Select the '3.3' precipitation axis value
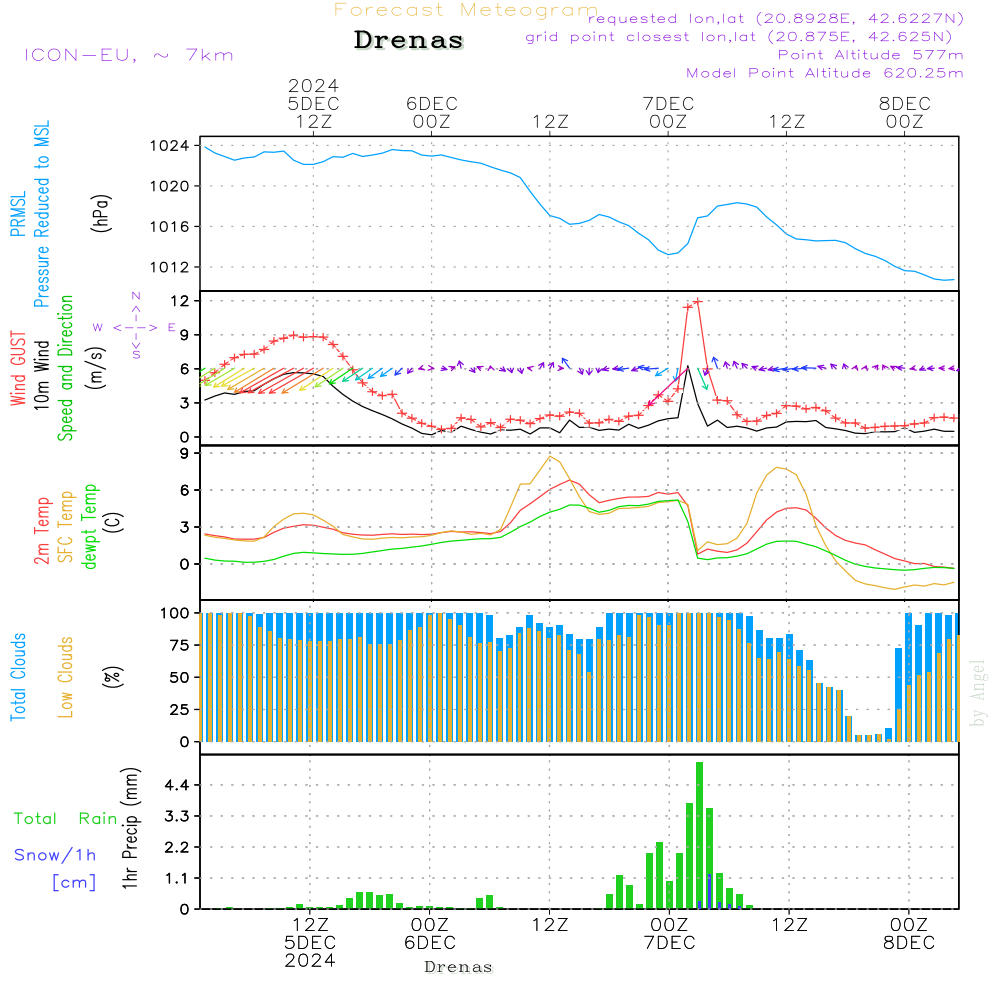The image size is (1000, 1000). (177, 816)
